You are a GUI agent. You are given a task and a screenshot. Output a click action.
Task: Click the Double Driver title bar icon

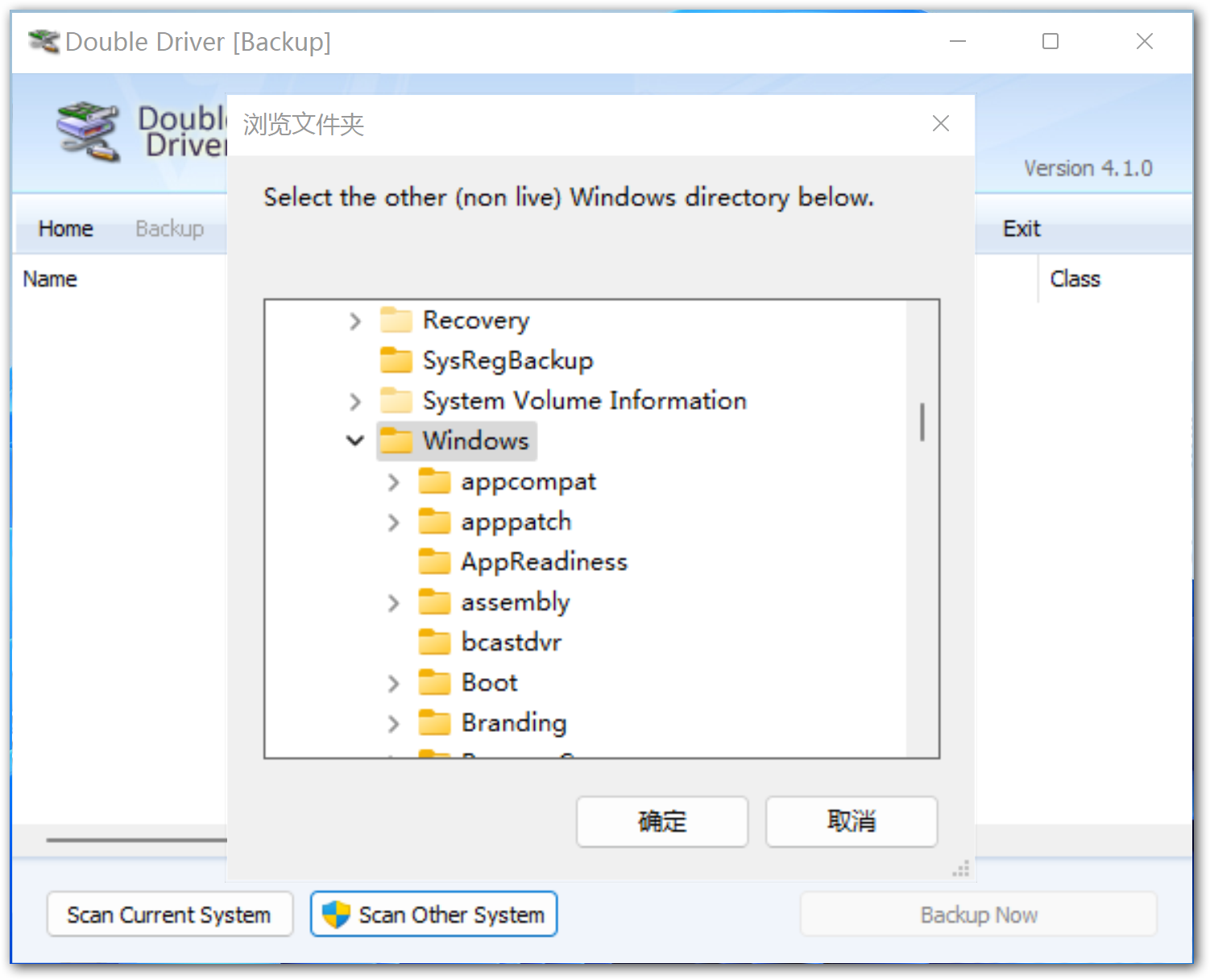[44, 42]
